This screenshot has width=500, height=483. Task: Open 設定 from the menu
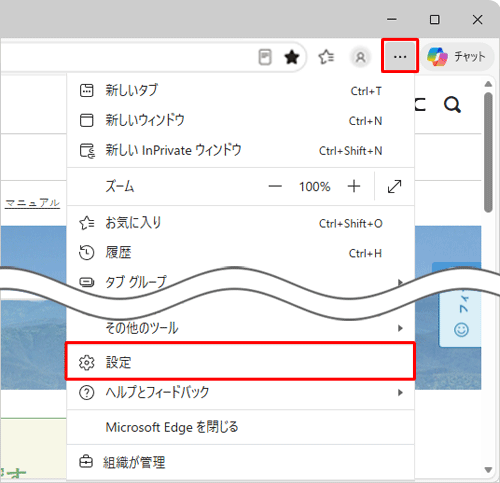pyautogui.click(x=240, y=362)
